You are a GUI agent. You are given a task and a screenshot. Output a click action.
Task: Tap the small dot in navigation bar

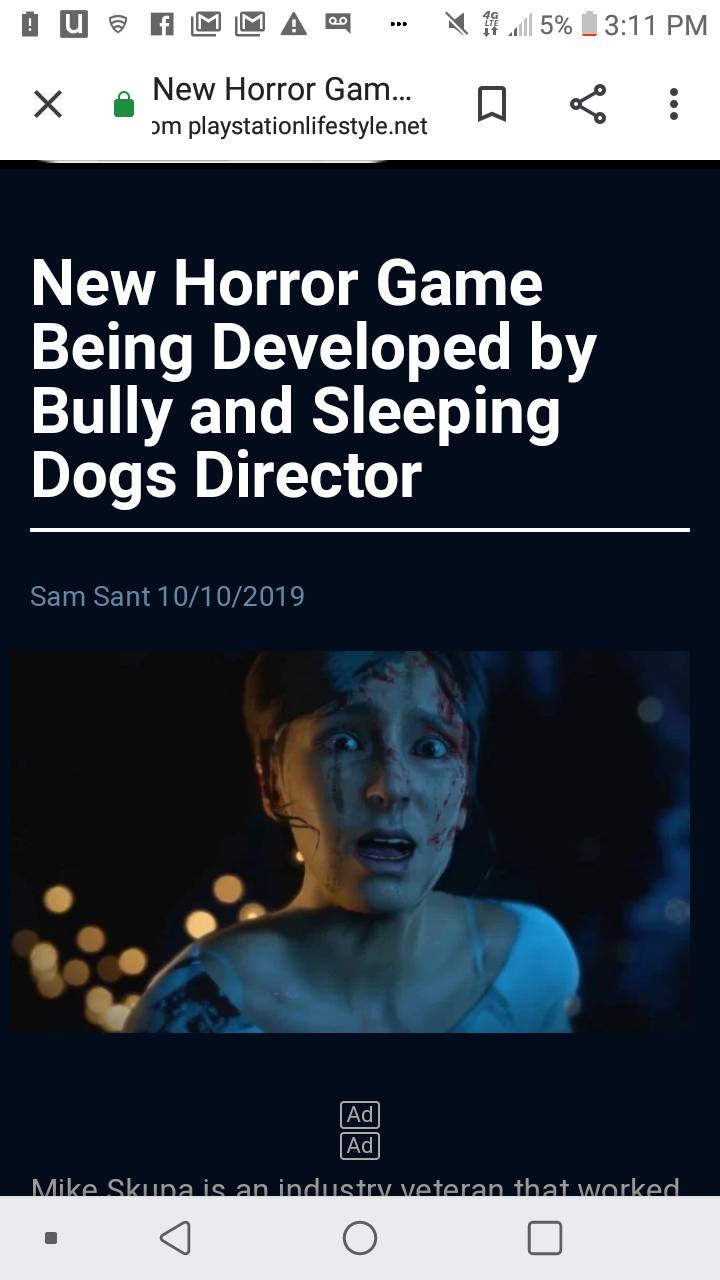pos(51,1238)
